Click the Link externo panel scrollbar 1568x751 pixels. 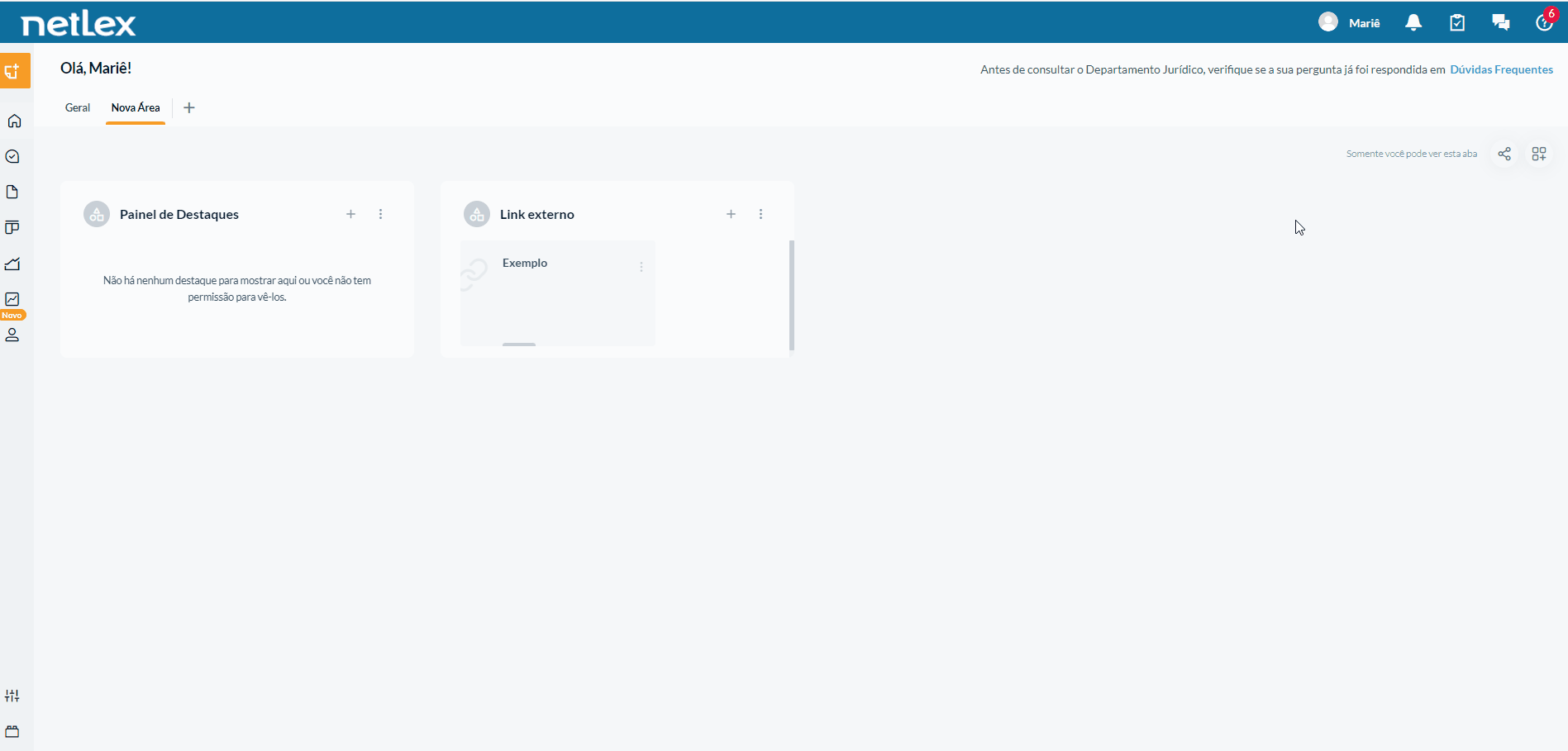tap(792, 295)
